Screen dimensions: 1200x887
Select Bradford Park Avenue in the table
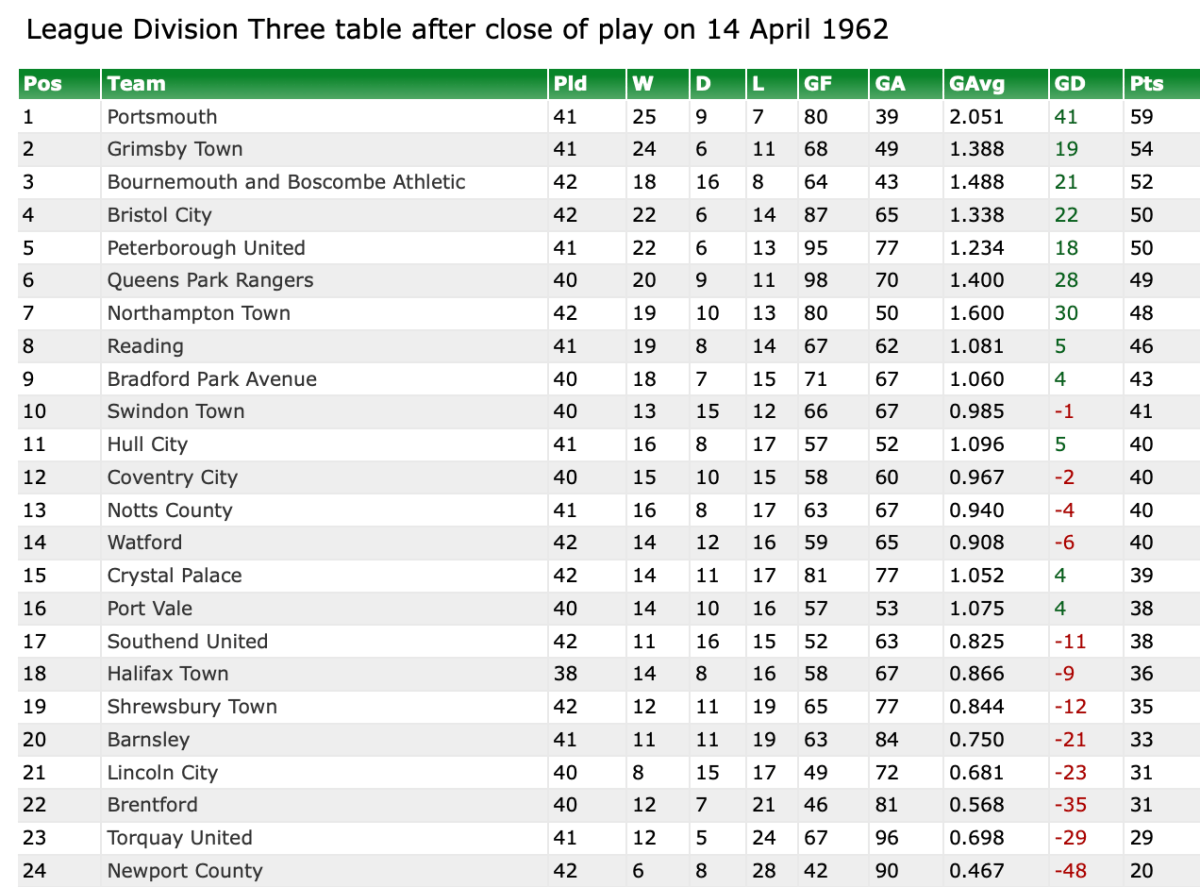click(212, 379)
